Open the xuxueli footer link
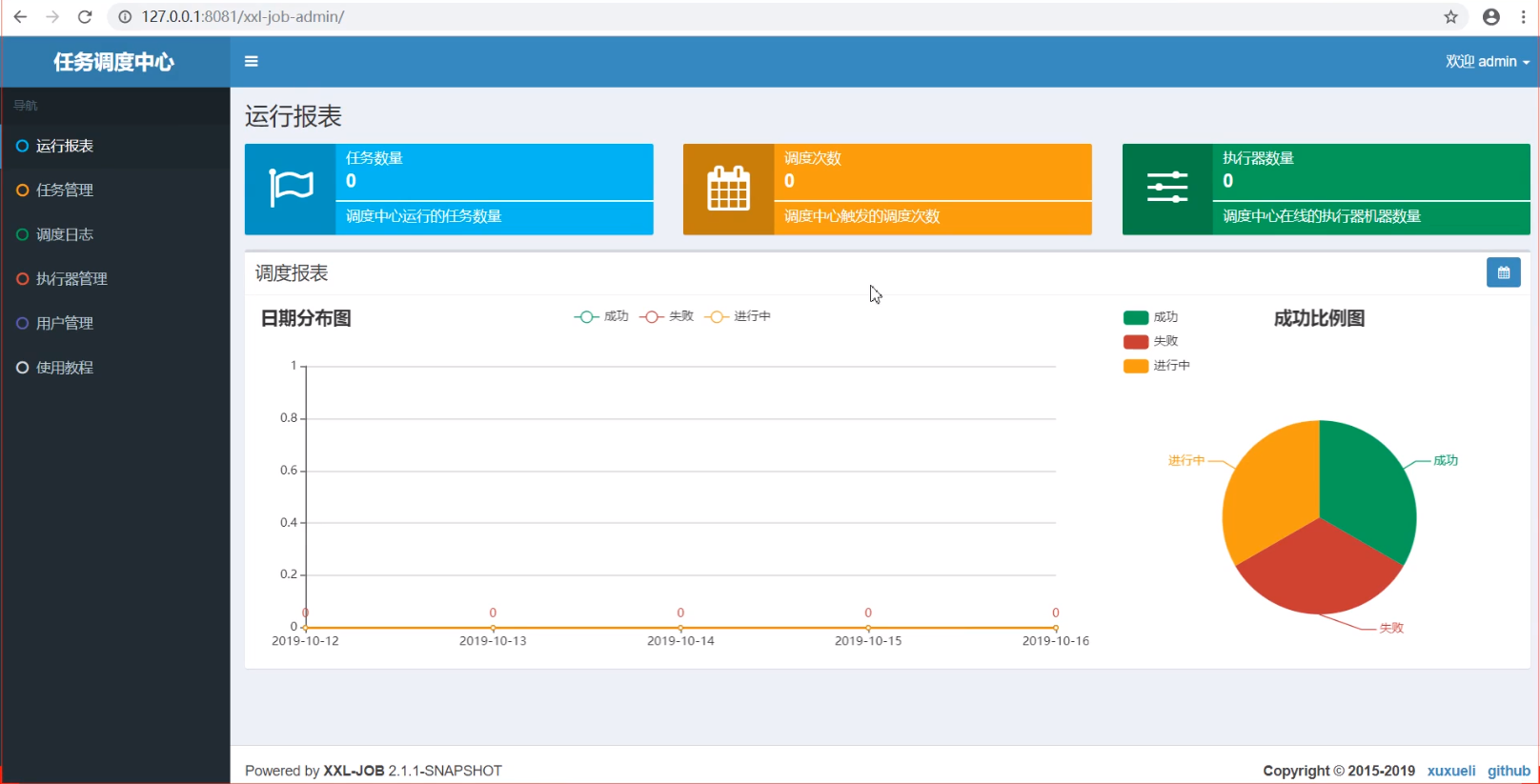This screenshot has height=784, width=1540. coord(1450,771)
